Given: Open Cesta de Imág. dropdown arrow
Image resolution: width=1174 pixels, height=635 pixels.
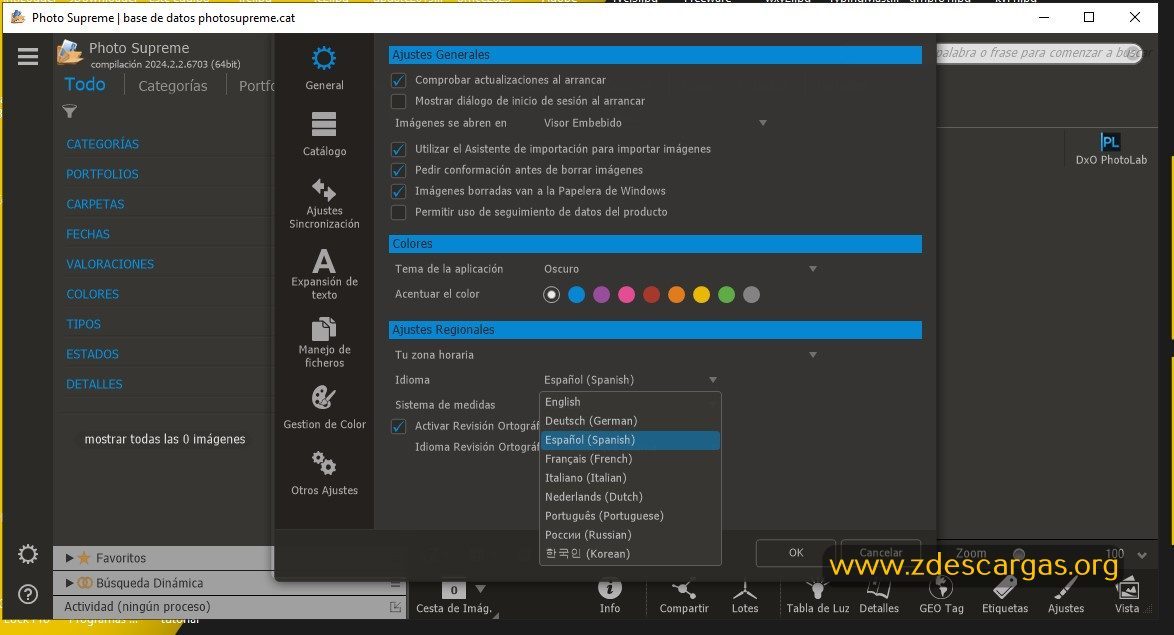Looking at the screenshot, I should 481,589.
